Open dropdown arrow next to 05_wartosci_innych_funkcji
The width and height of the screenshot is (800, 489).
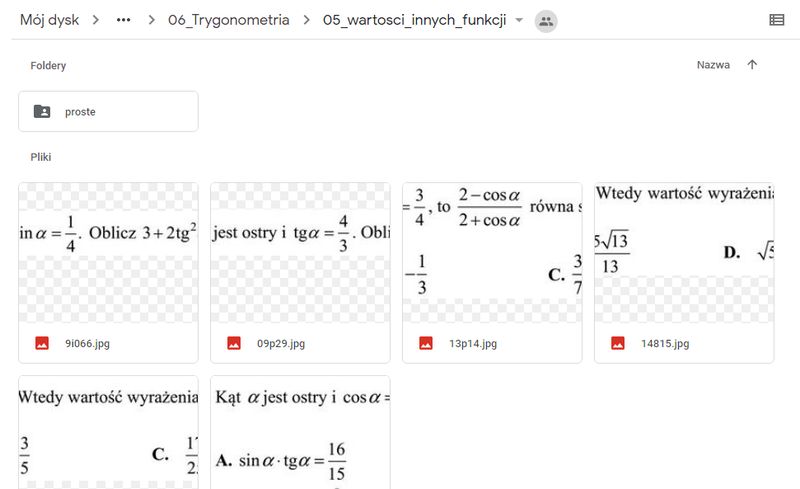519,20
